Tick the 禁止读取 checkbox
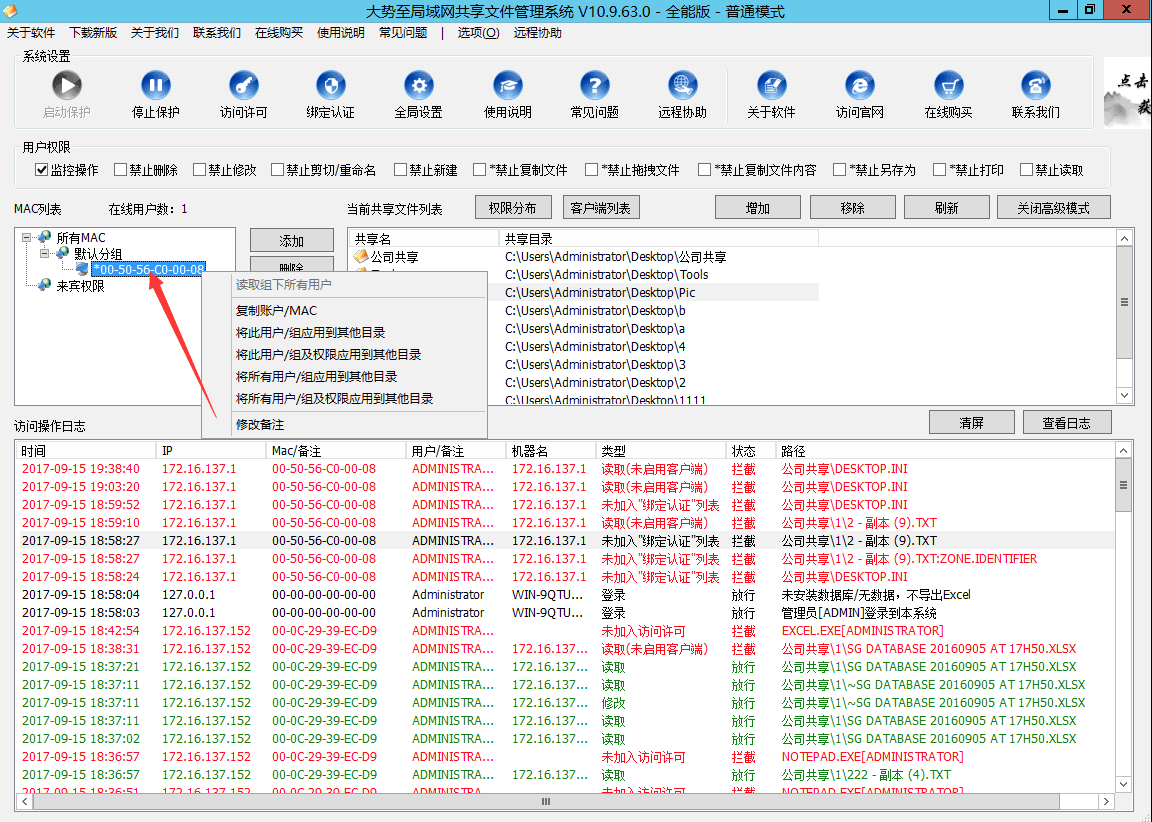 tap(1026, 170)
